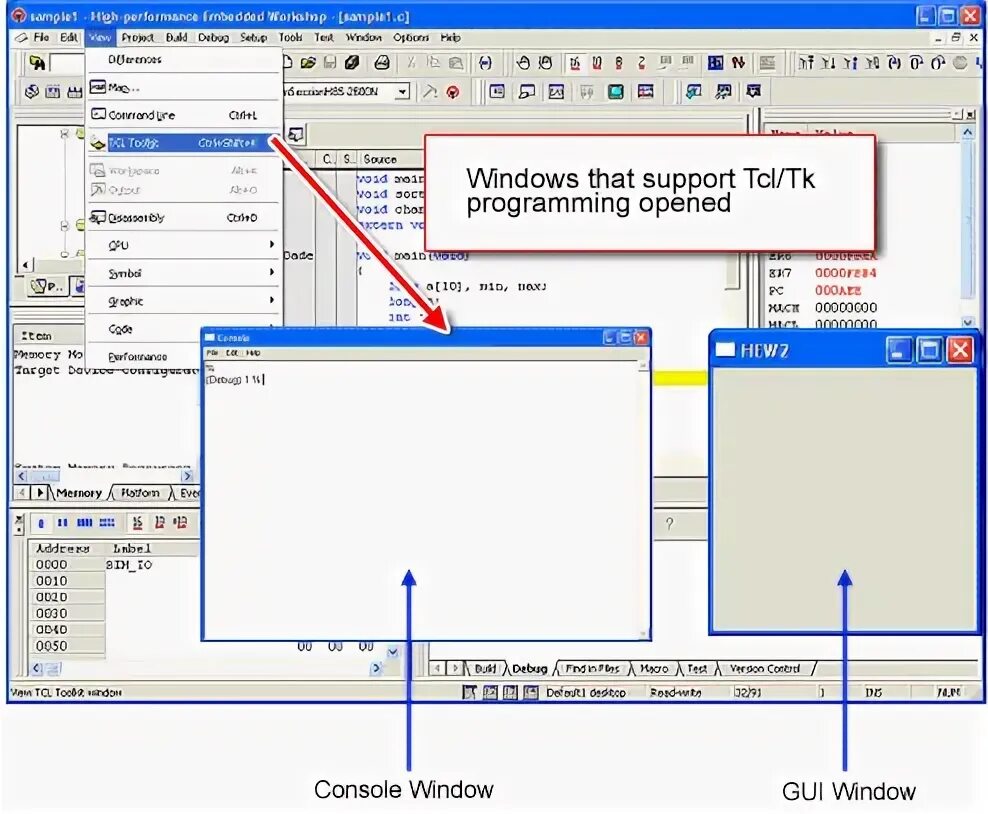988x814 pixels.
Task: Click the two-byte display icon in memory toolbar
Action: click(x=62, y=523)
